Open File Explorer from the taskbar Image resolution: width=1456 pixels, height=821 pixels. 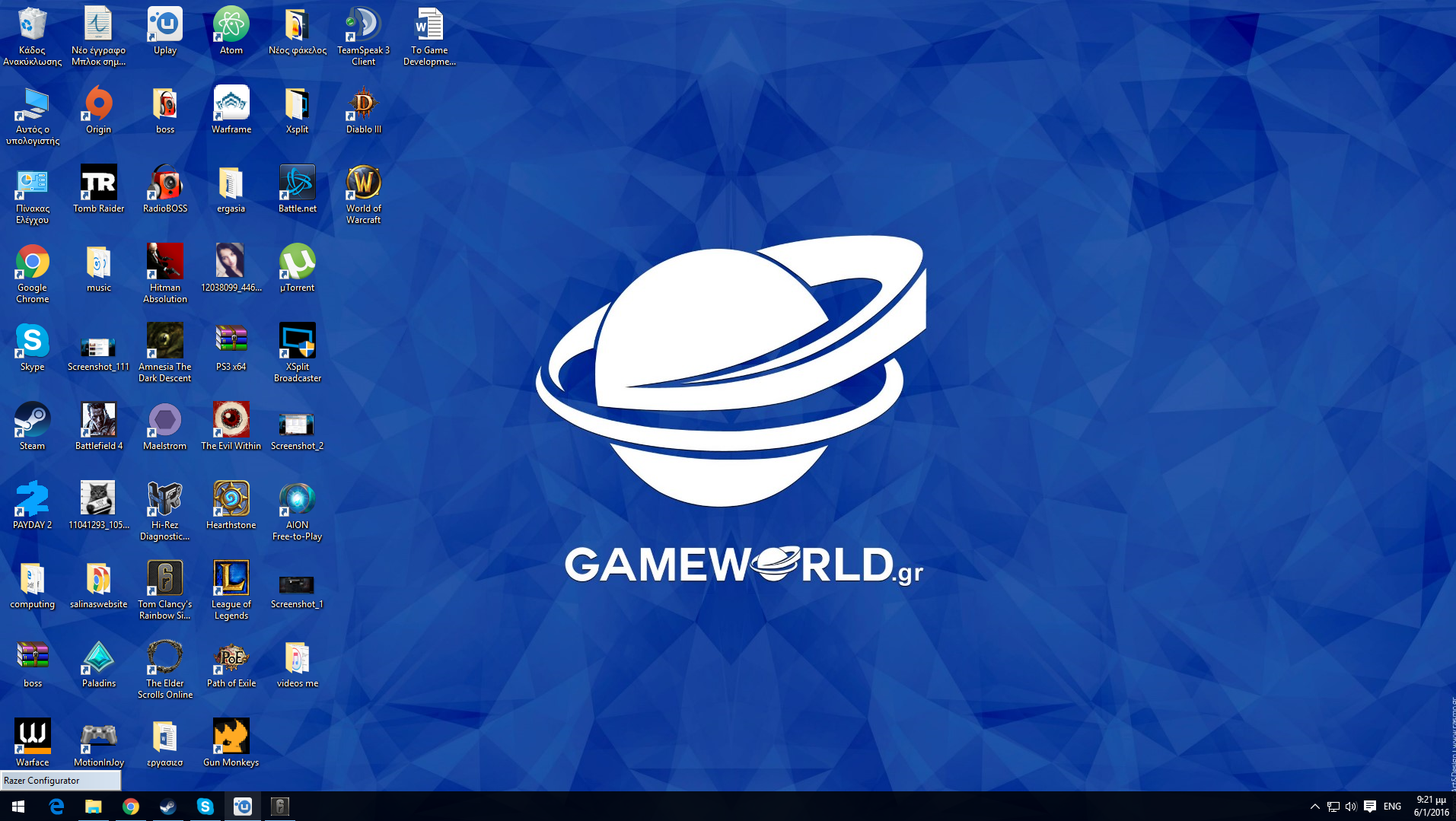(93, 807)
